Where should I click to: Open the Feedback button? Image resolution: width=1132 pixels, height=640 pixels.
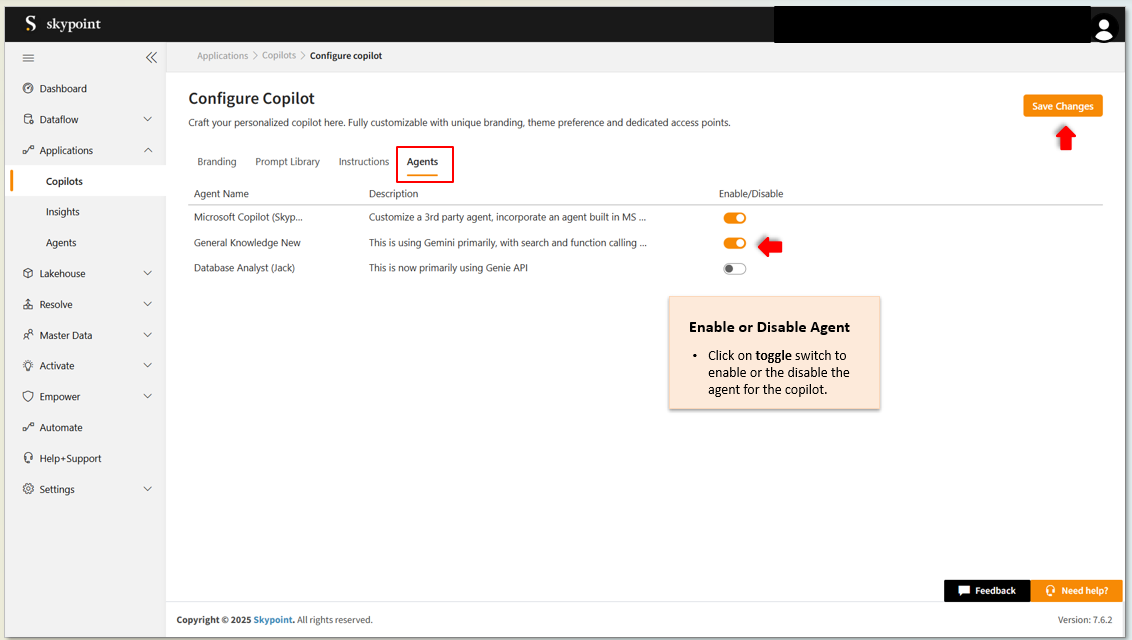[986, 591]
